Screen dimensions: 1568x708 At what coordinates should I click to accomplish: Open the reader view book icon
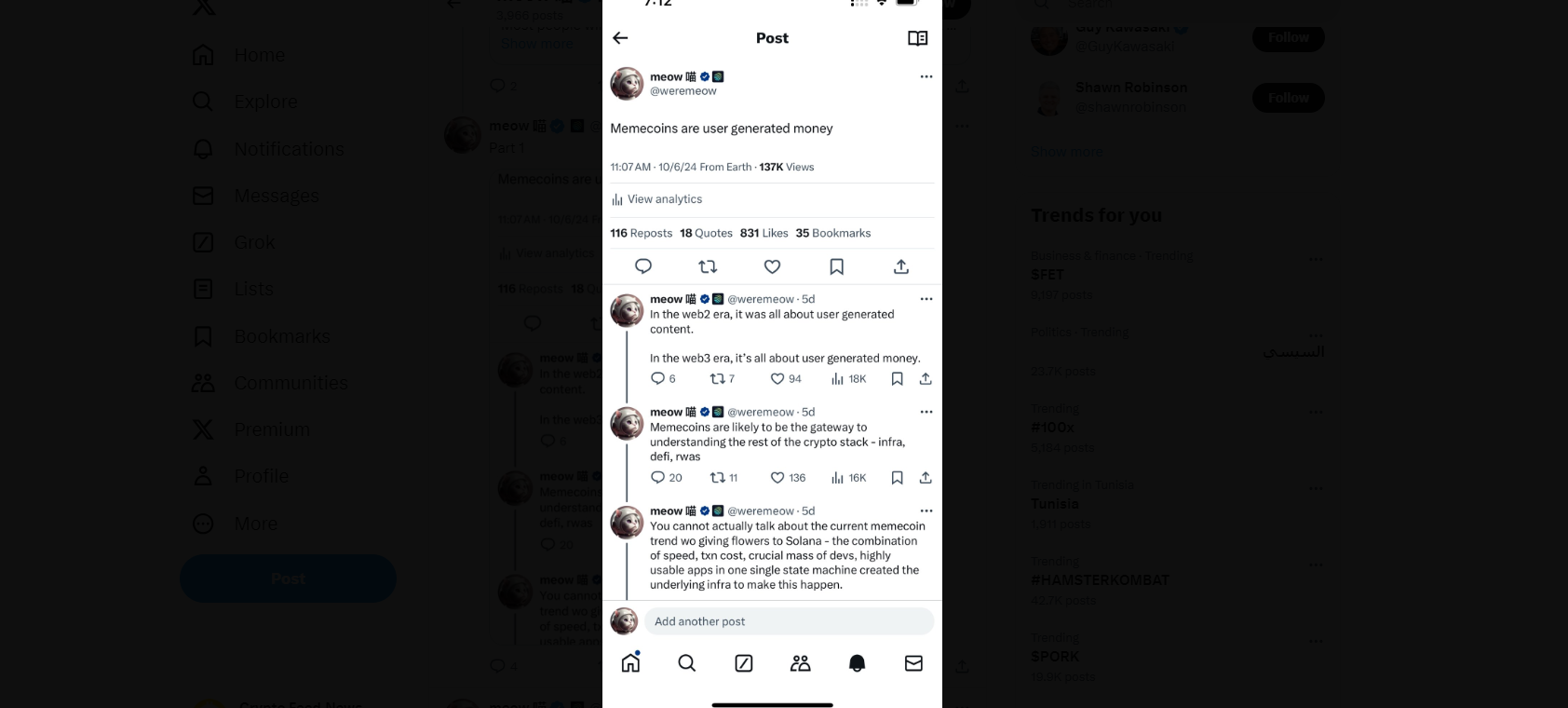[917, 38]
